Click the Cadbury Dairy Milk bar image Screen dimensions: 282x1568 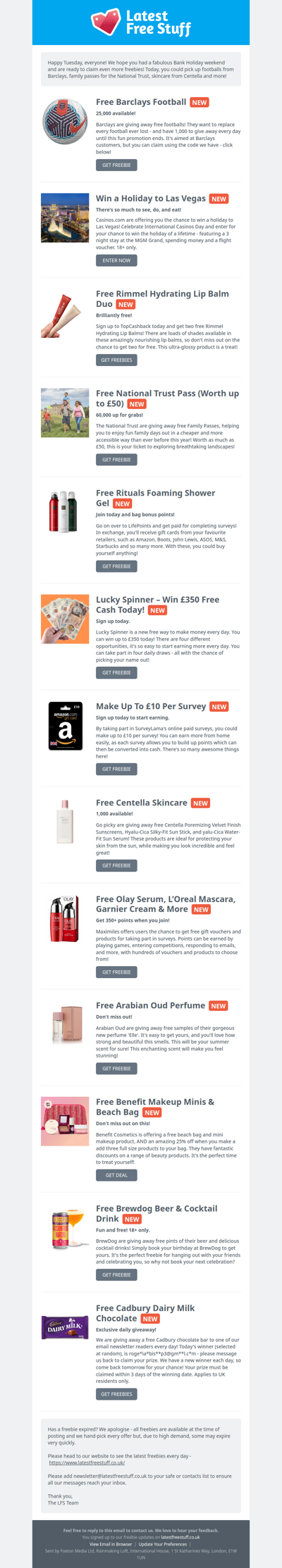point(65,1327)
